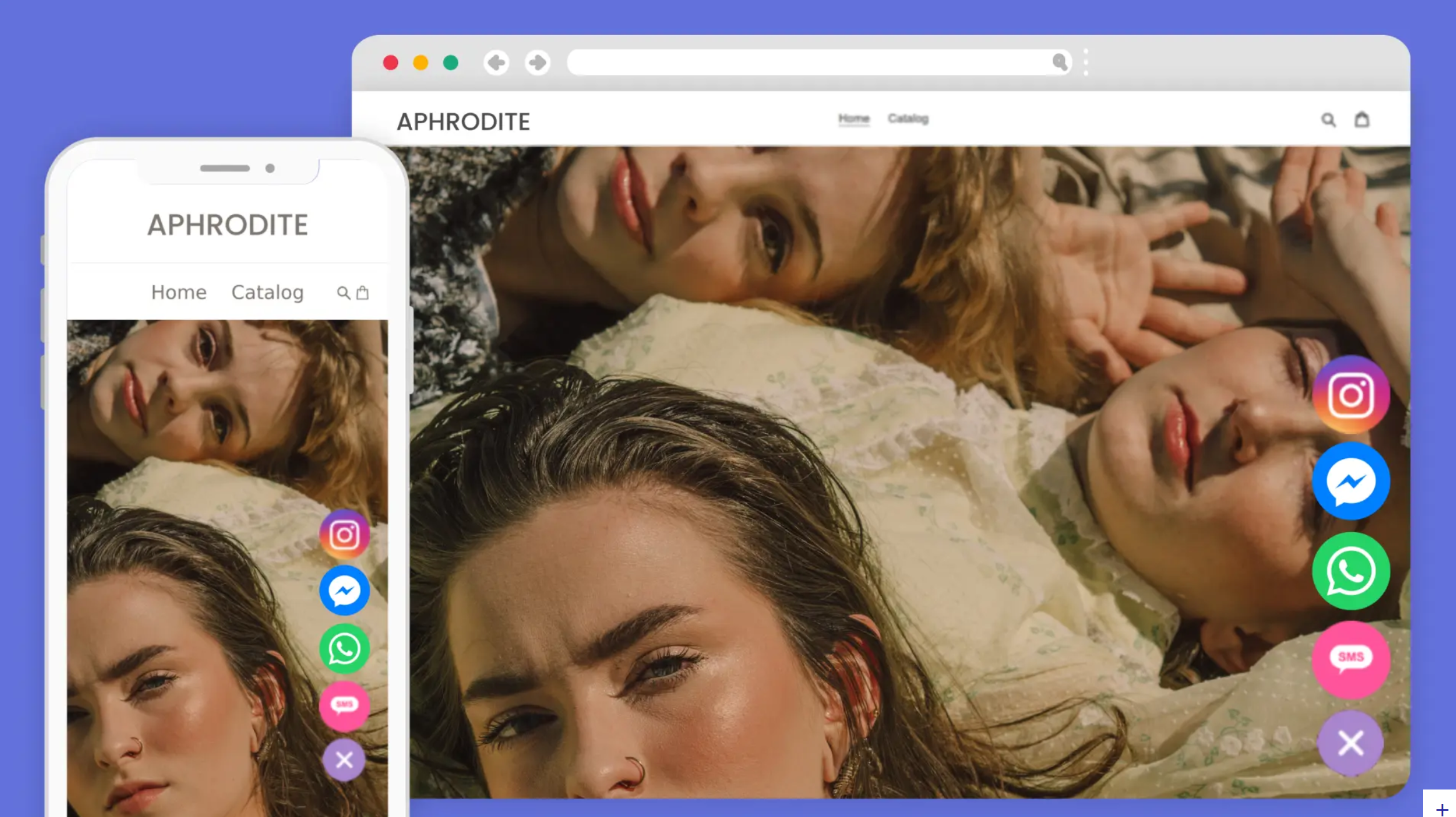Click green window button in browser
The width and height of the screenshot is (1456, 817).
click(x=451, y=63)
